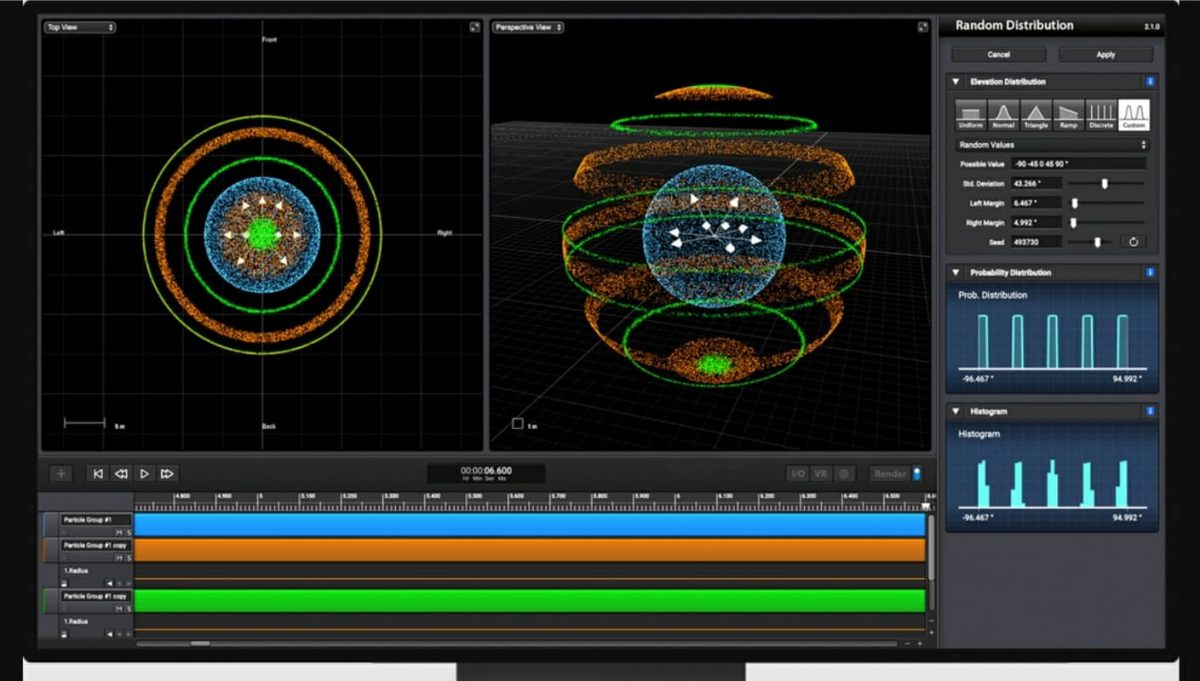Select the Ramp distribution icon
The height and width of the screenshot is (681, 1200).
point(1067,112)
